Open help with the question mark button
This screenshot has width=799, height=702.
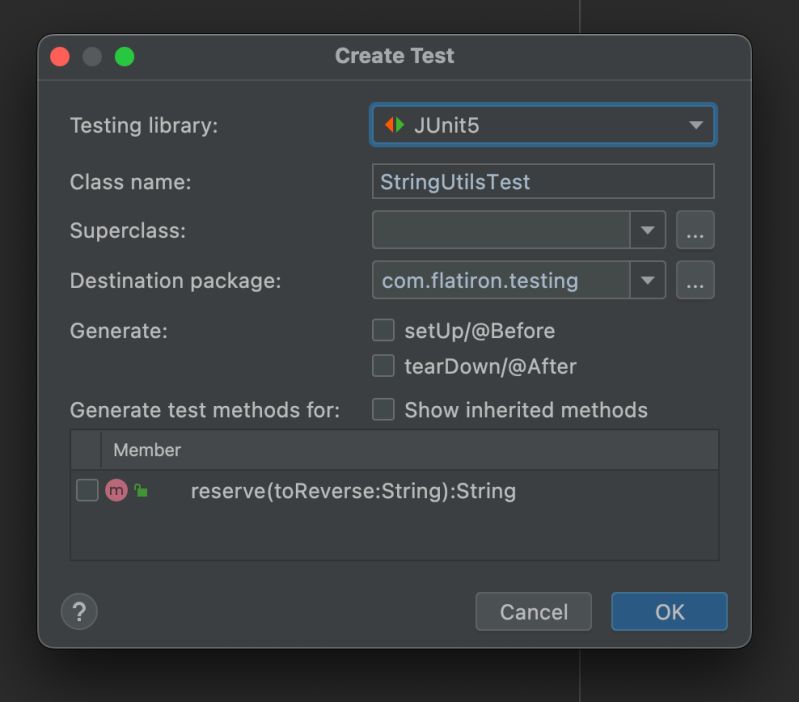pyautogui.click(x=79, y=611)
